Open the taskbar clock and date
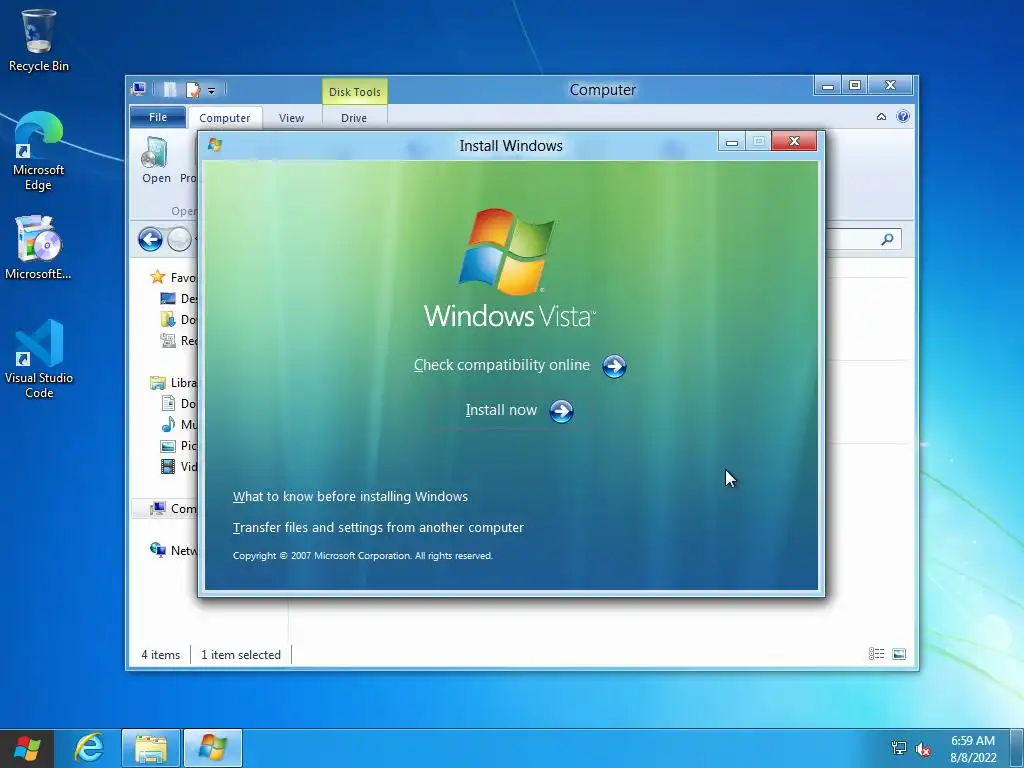Image resolution: width=1024 pixels, height=768 pixels. [x=972, y=749]
